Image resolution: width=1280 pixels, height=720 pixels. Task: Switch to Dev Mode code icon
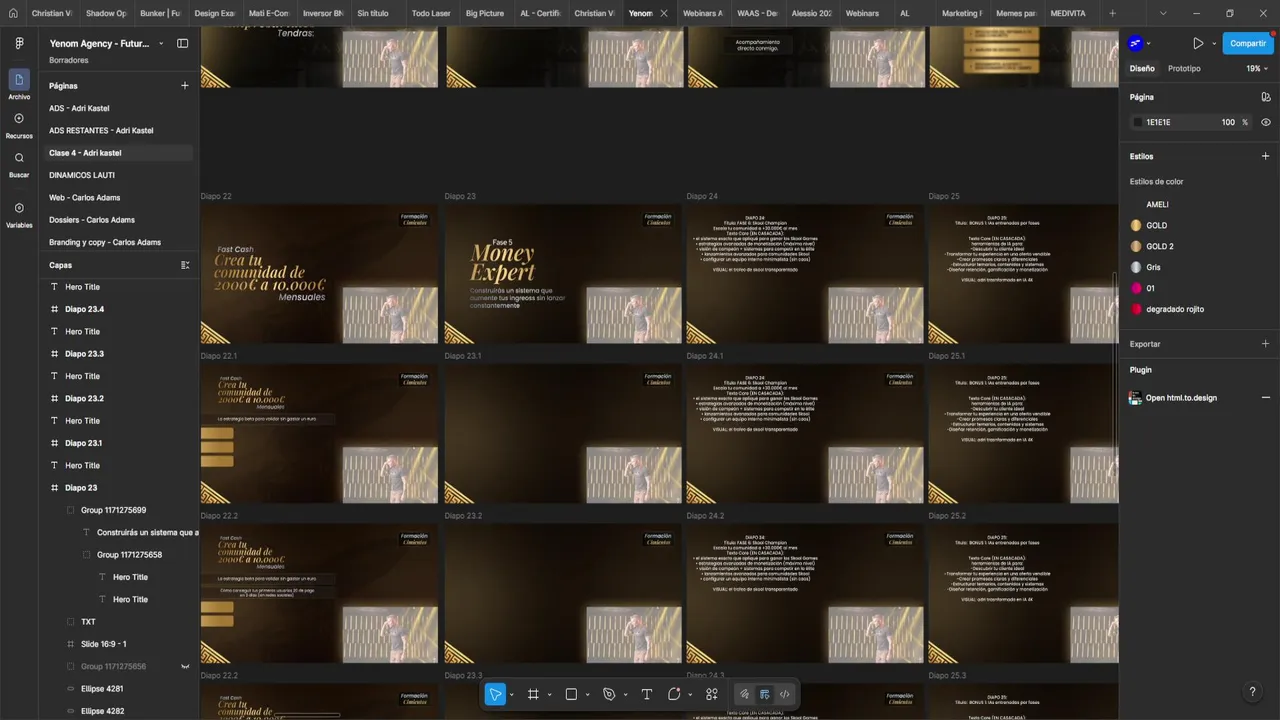click(785, 694)
